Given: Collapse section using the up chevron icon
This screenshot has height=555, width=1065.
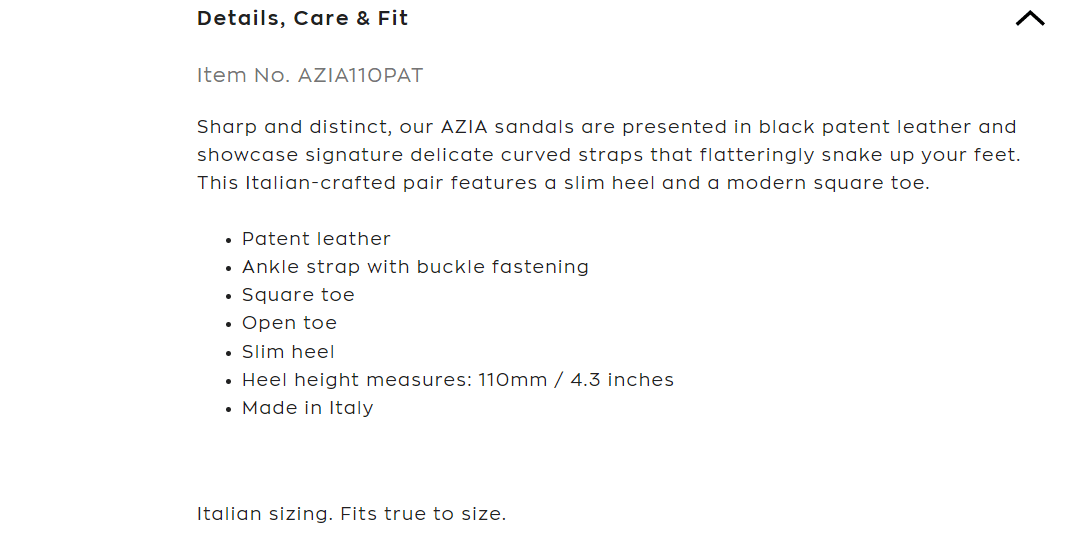Looking at the screenshot, I should coord(1029,19).
